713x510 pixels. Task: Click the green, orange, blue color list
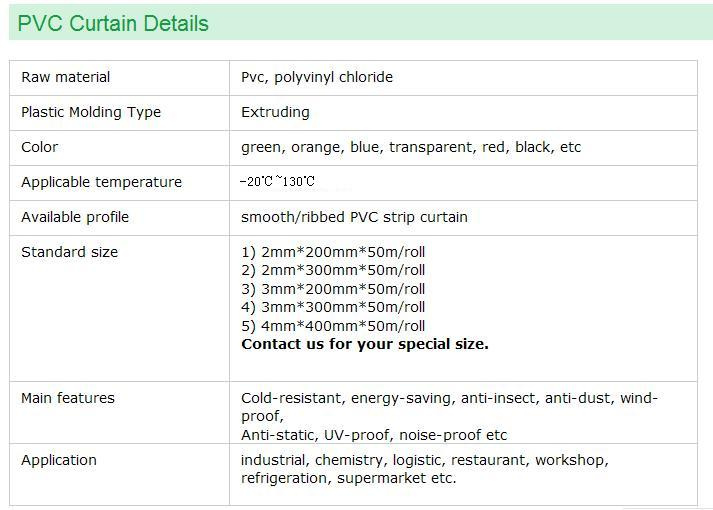[x=411, y=147]
